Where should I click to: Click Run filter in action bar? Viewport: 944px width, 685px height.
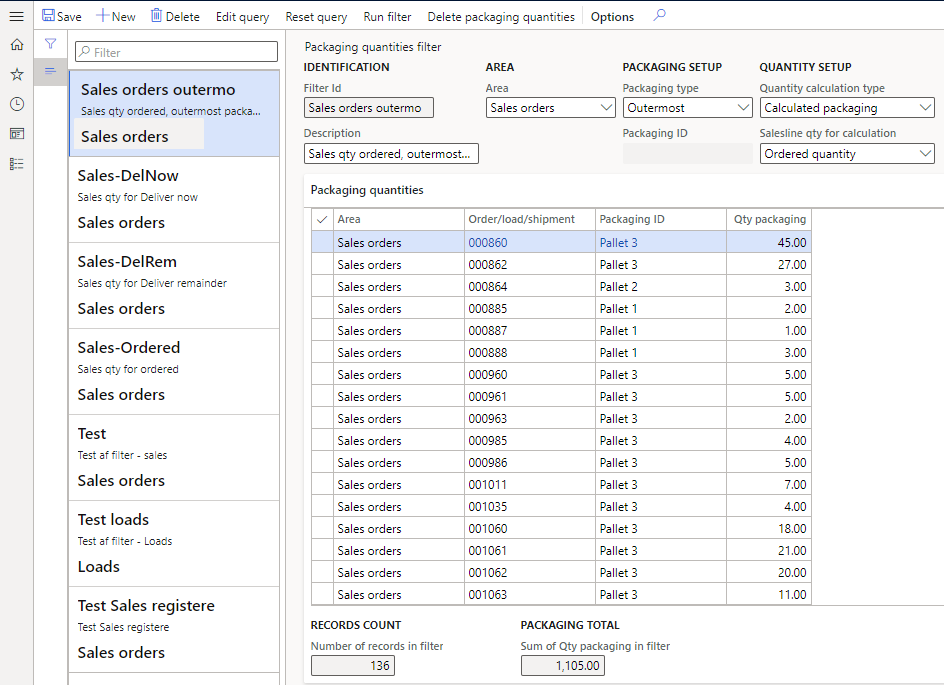click(387, 17)
